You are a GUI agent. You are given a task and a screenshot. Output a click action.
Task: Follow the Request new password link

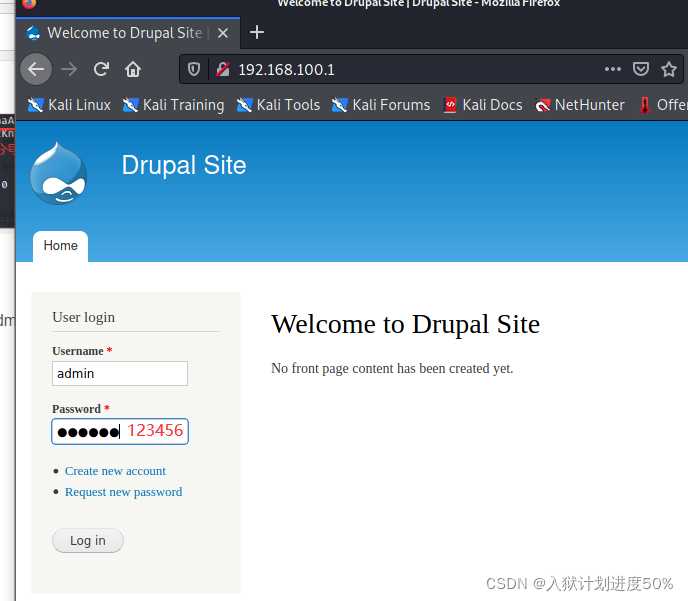tap(123, 492)
